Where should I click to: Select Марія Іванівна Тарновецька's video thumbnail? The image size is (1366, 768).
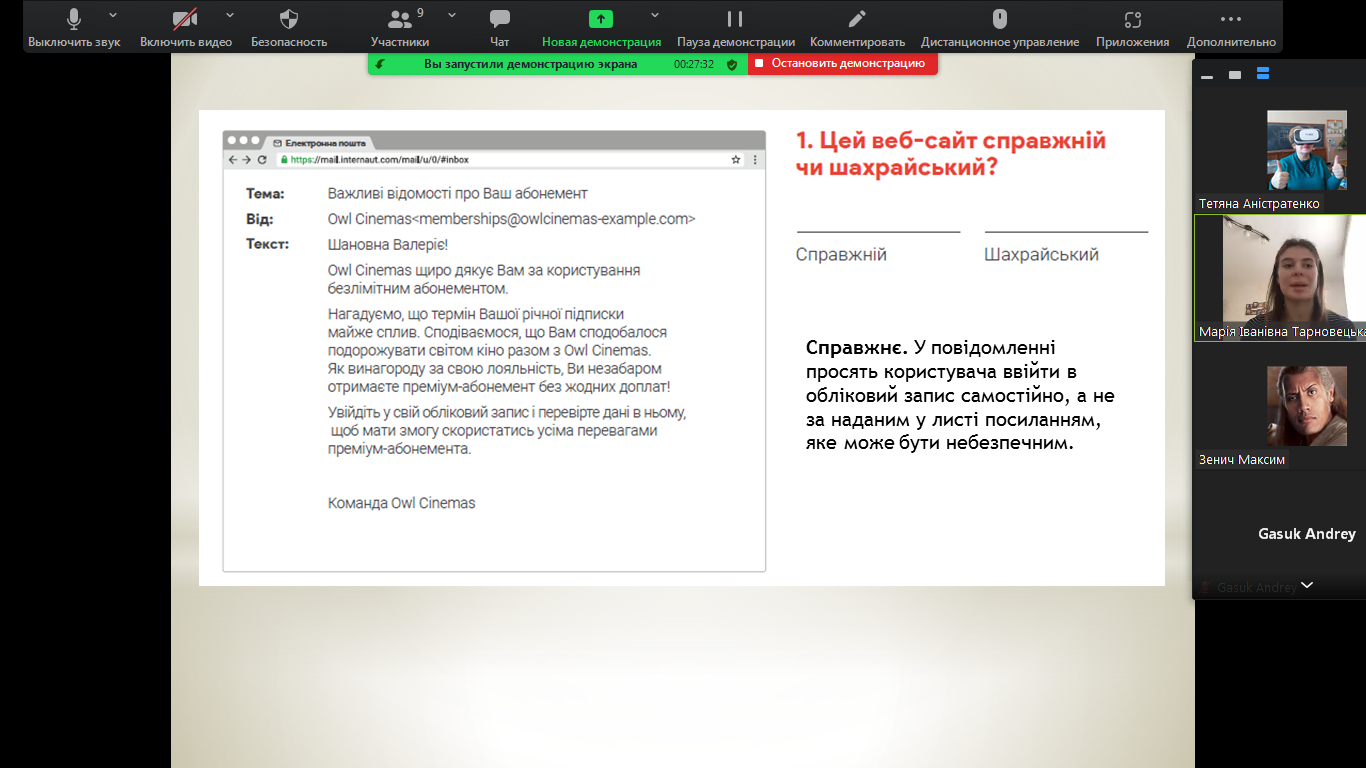(1280, 271)
